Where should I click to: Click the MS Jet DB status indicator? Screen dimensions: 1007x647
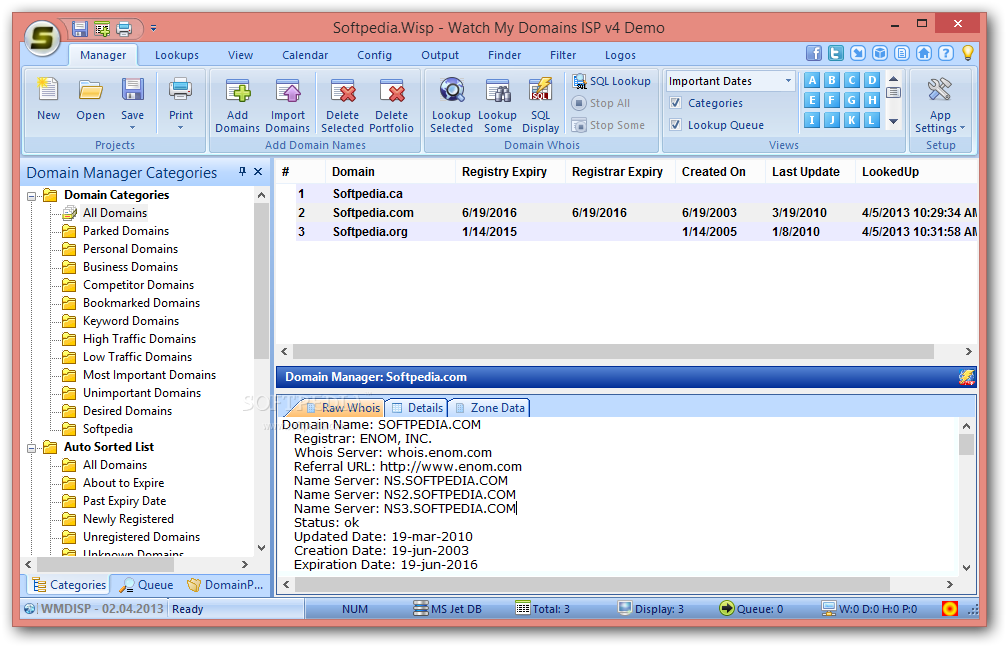click(448, 608)
